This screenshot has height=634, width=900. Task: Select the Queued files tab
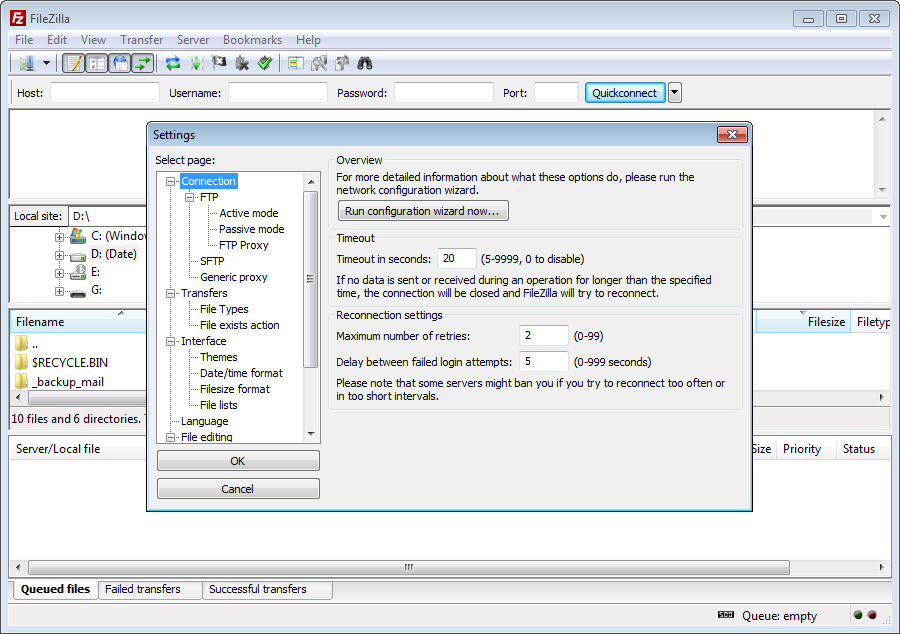point(55,589)
